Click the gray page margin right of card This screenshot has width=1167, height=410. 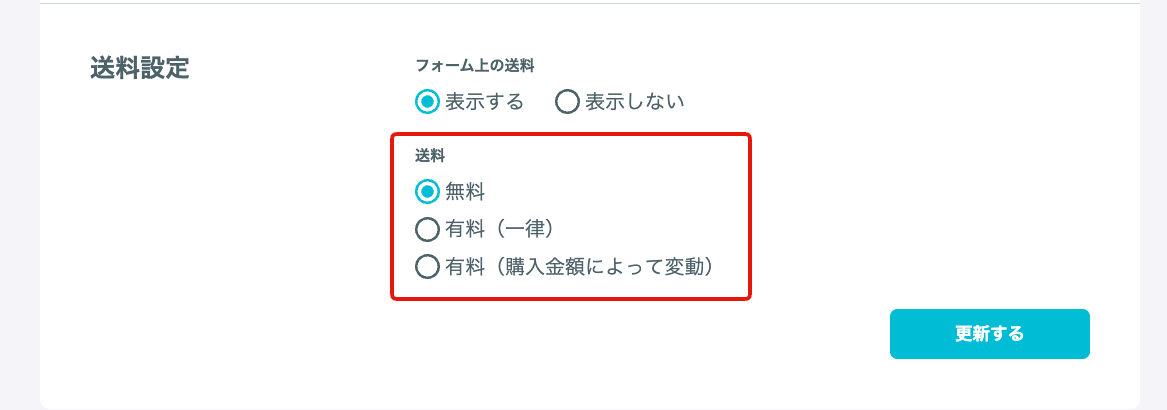pyautogui.click(x=1154, y=205)
